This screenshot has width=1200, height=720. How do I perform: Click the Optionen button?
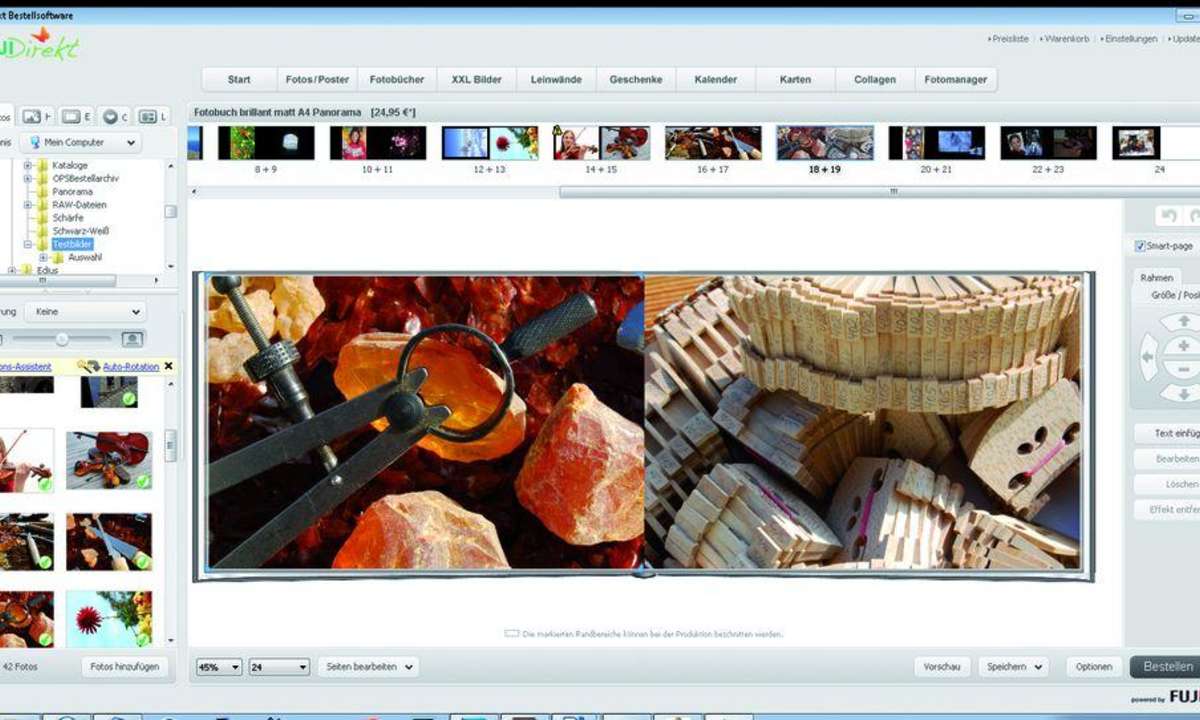tap(1093, 667)
